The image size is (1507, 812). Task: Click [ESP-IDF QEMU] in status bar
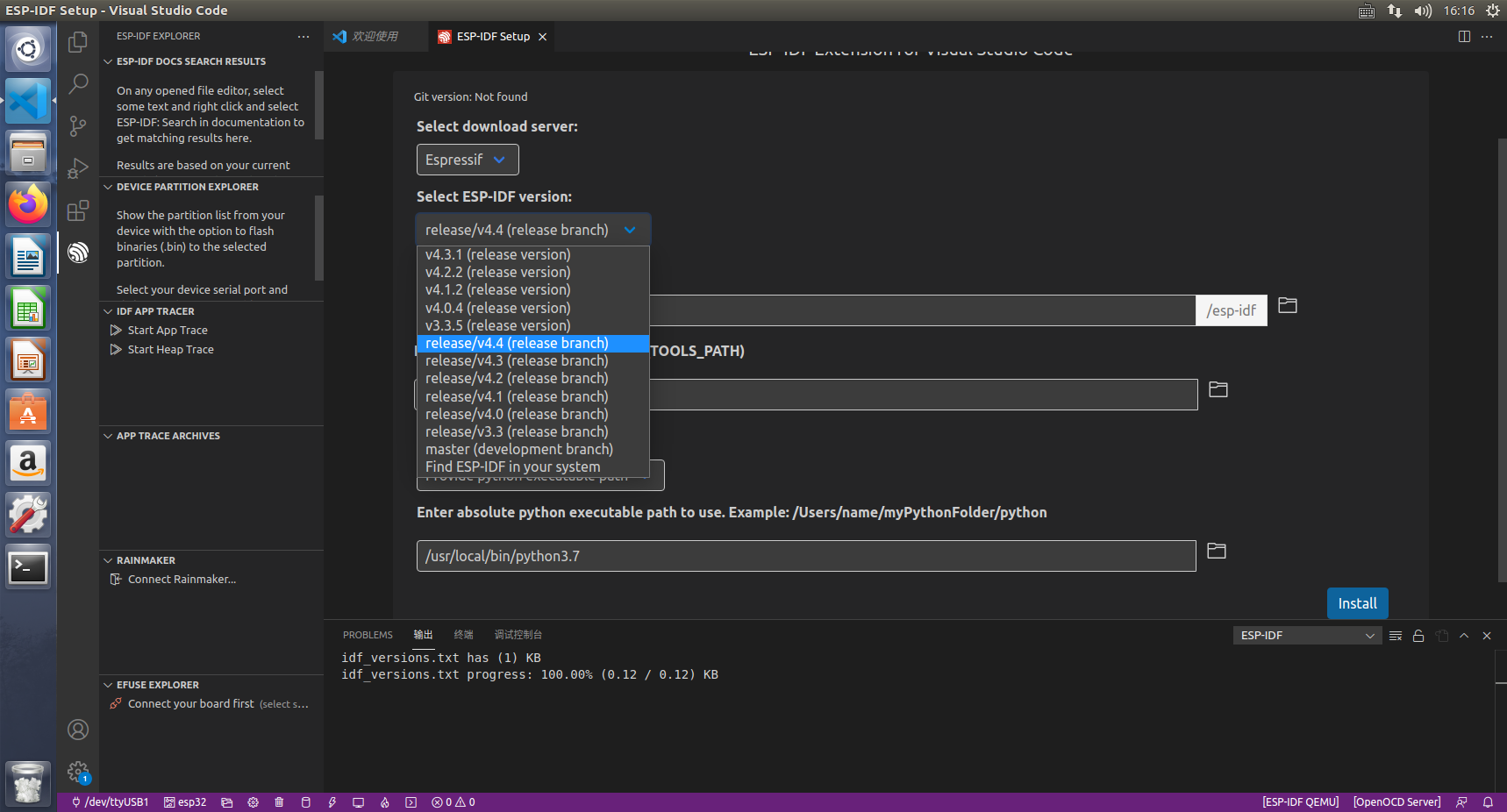tap(1300, 802)
